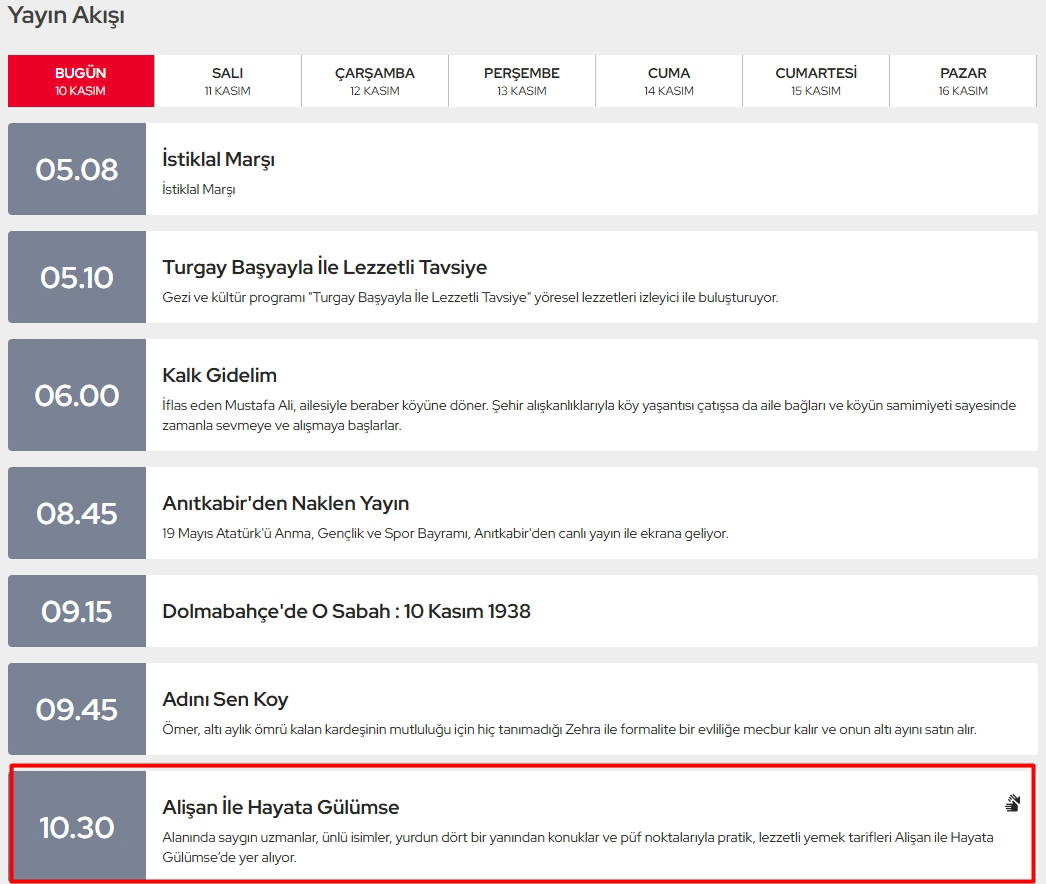Click the sign language icon on Alişan row
Viewport: 1046px width, 884px height.
[1013, 802]
